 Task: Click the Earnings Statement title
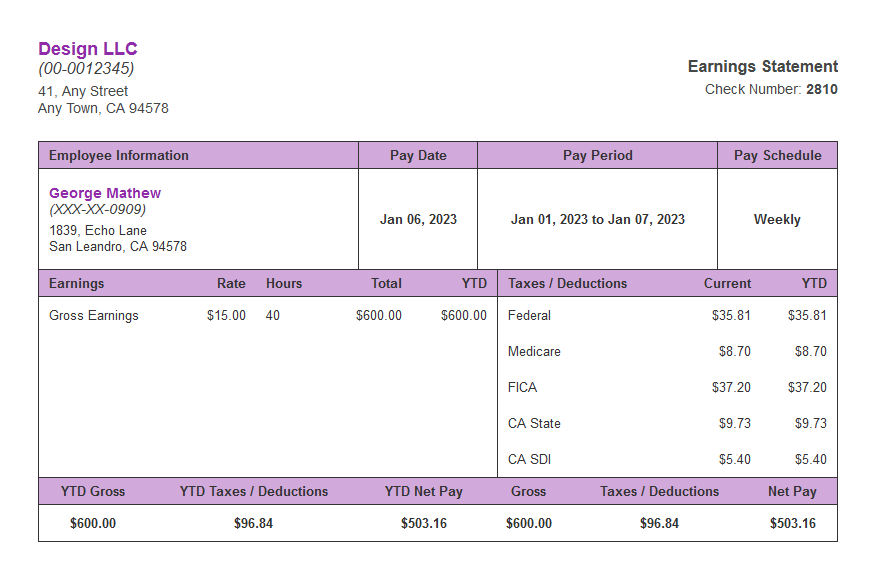(762, 66)
